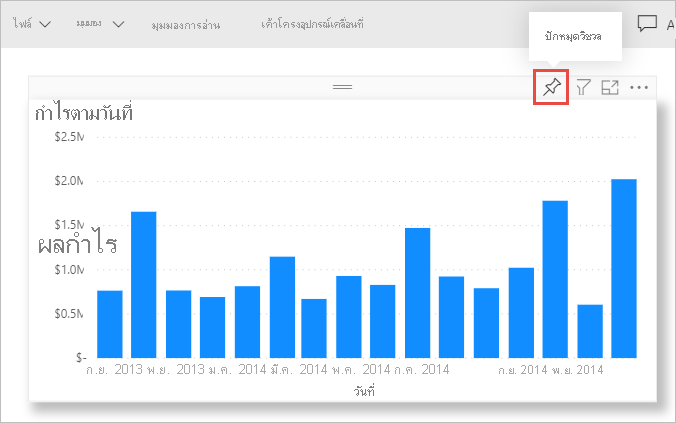
Task: Open the filter icon on the visual
Action: pos(583,87)
